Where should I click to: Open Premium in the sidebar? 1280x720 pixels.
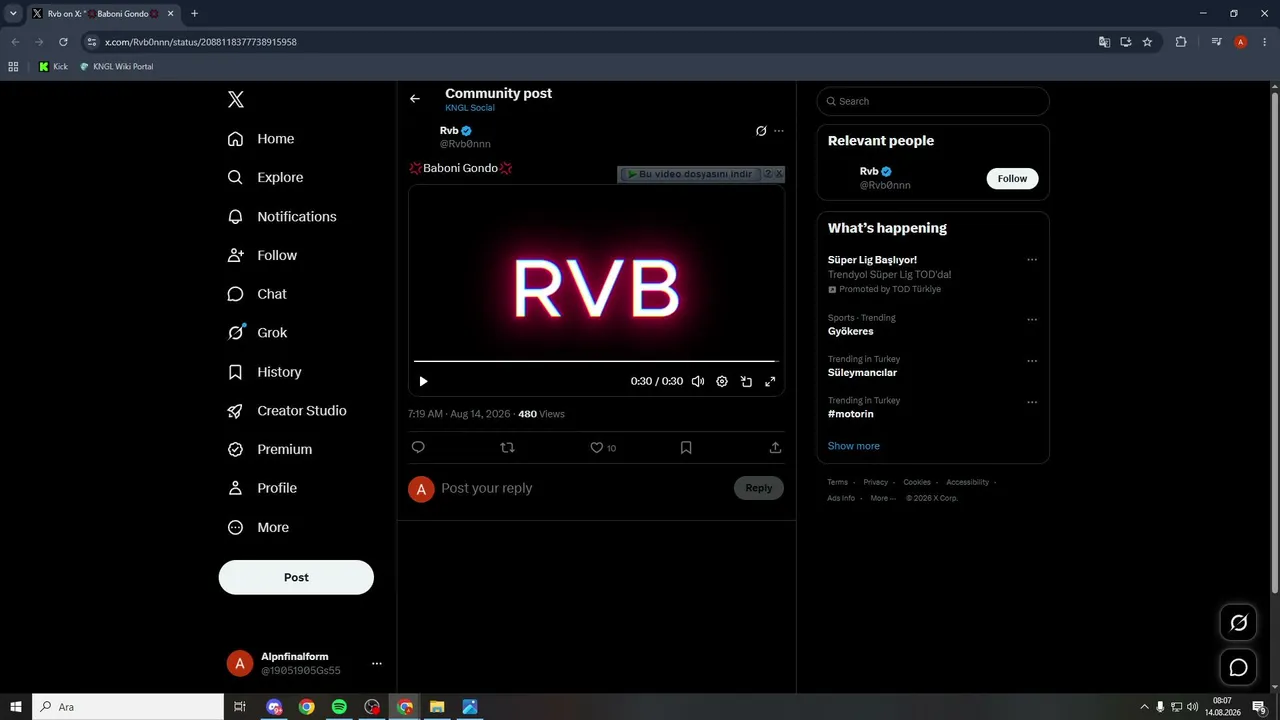click(270, 449)
